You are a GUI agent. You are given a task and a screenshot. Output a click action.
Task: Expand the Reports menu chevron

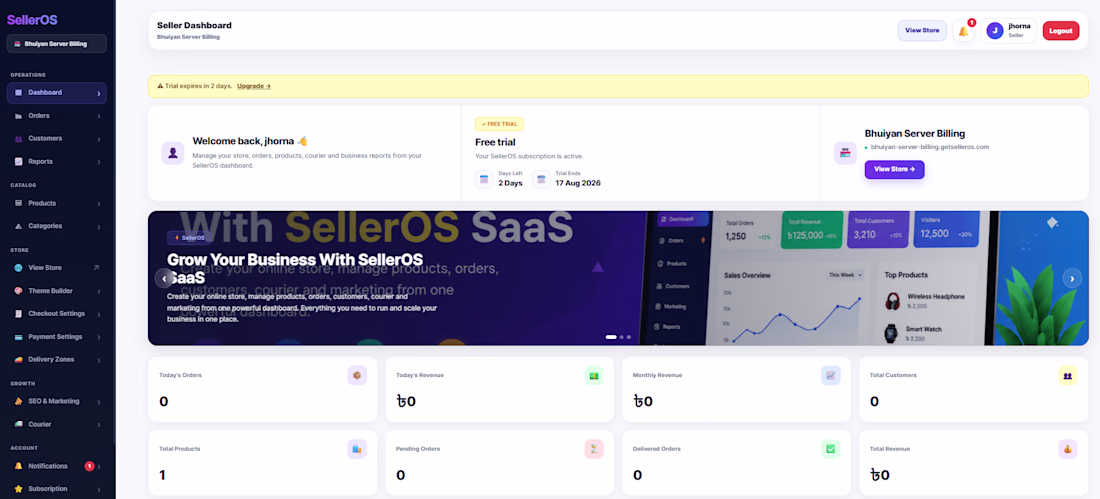[x=98, y=162]
